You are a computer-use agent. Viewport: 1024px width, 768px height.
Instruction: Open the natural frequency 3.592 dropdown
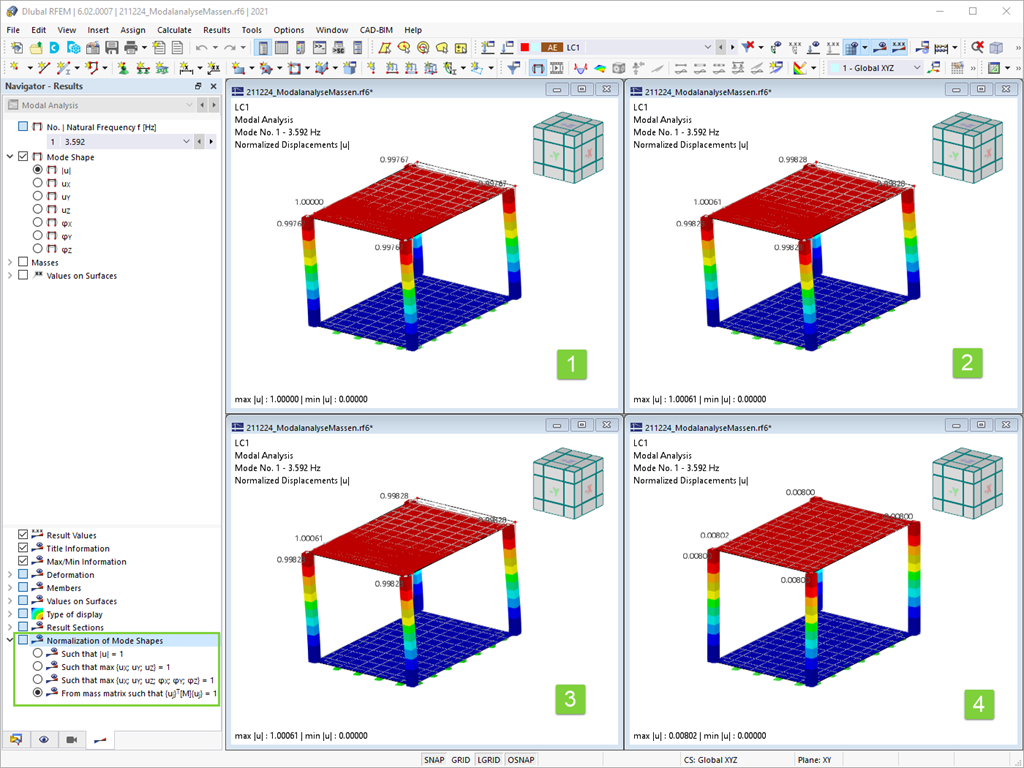[186, 142]
